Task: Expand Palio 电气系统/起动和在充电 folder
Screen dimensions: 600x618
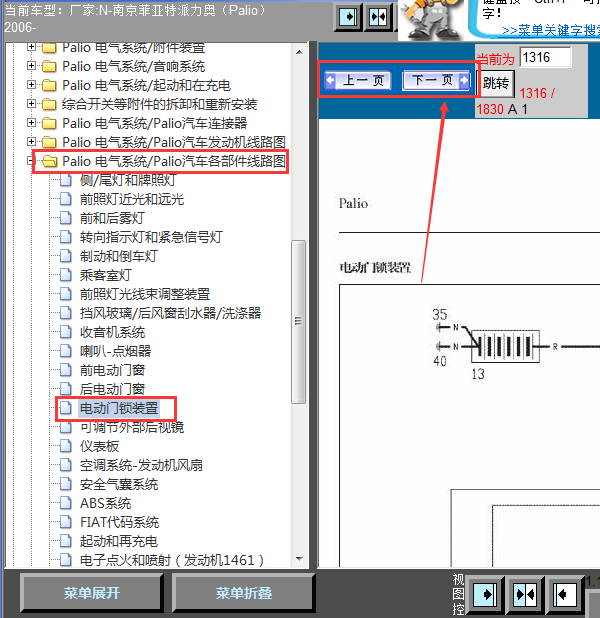Action: click(x=31, y=85)
